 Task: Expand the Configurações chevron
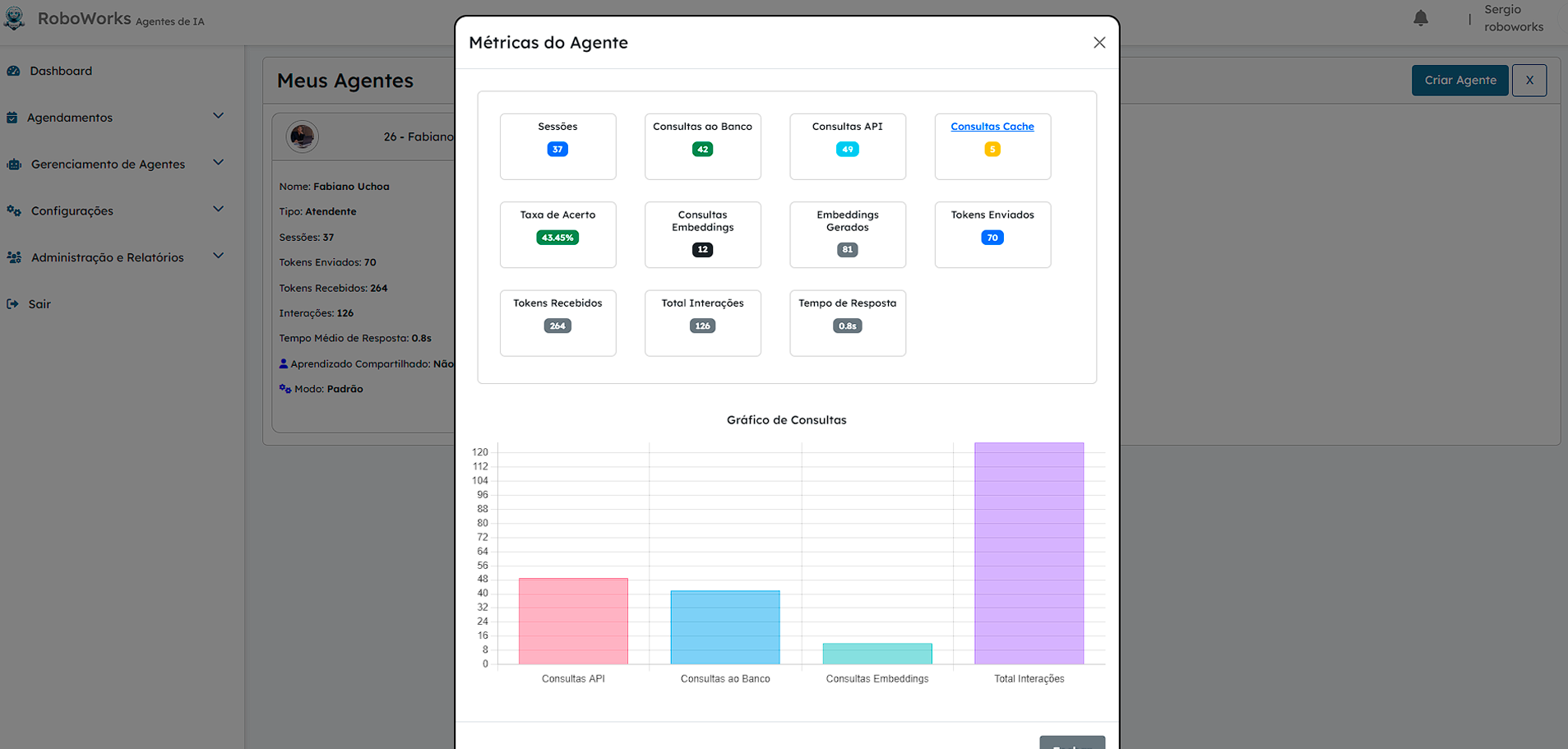pos(218,210)
